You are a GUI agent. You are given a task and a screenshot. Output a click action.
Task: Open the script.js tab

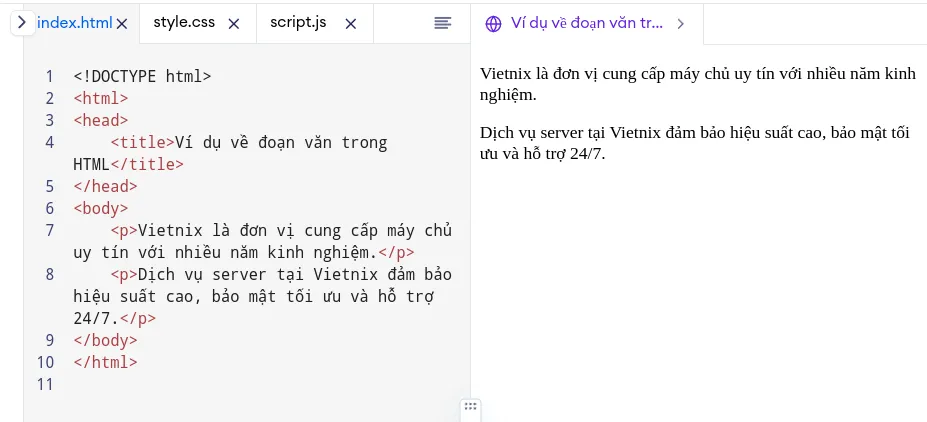[298, 22]
